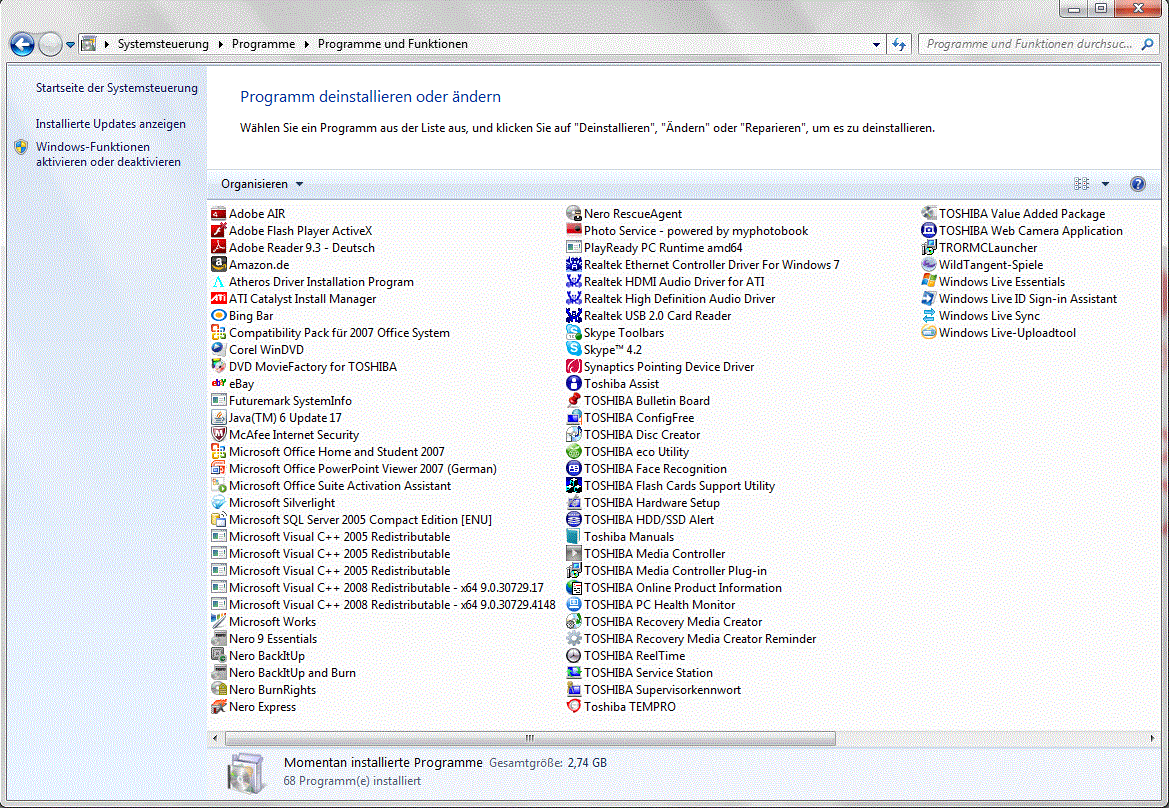
Task: Click the refresh button beside address bar
Action: (899, 45)
